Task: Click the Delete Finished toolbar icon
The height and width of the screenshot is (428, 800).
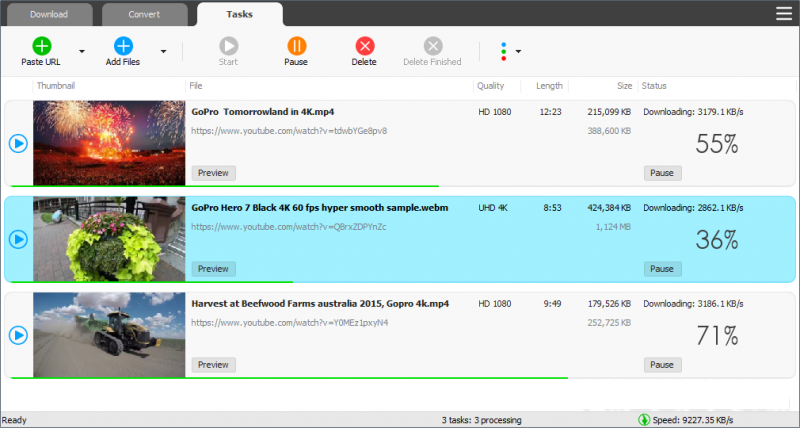Action: pos(432,45)
